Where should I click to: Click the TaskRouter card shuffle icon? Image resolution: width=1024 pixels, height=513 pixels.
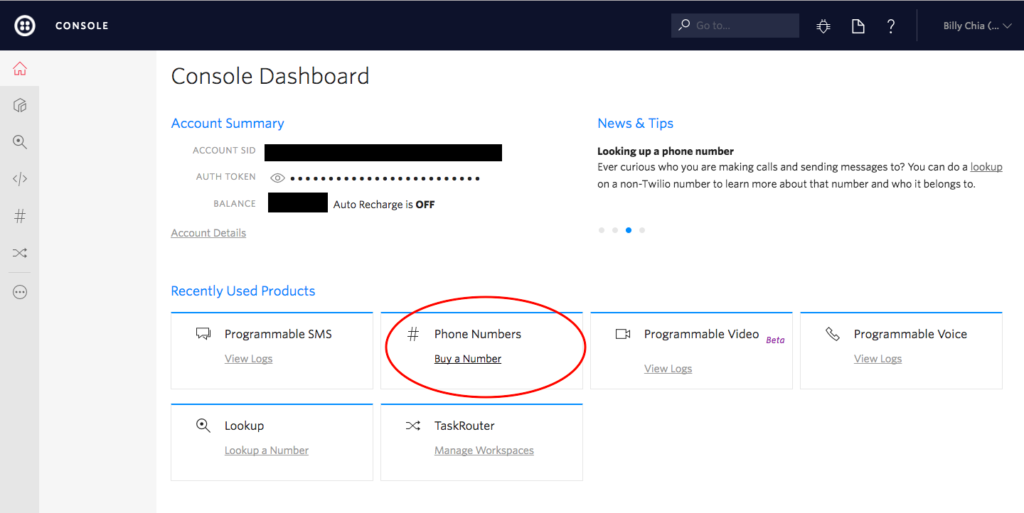pos(413,426)
